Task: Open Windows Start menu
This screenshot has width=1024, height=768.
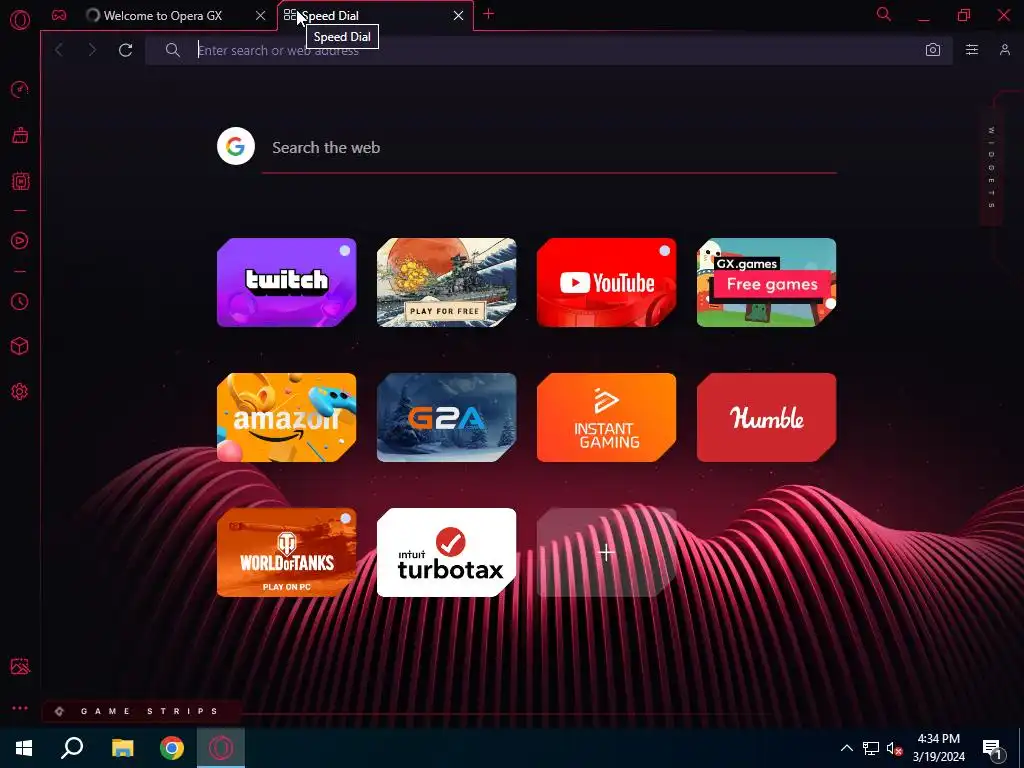Action: (24, 748)
